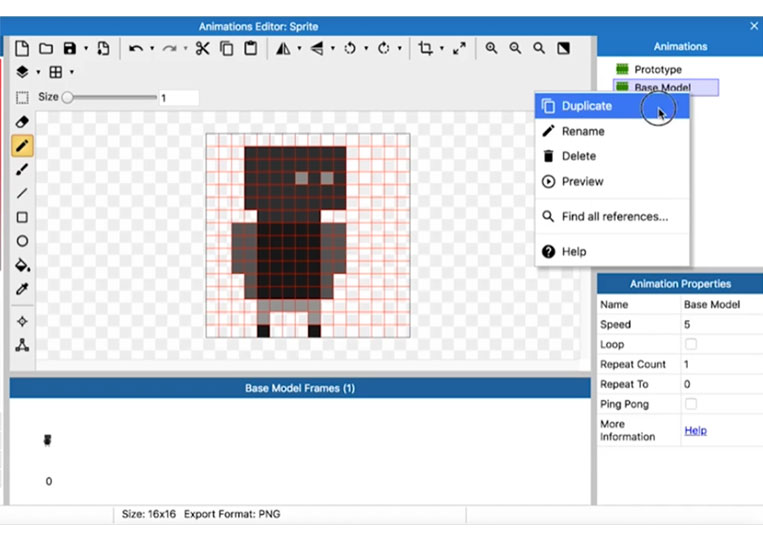The height and width of the screenshot is (541, 763).
Task: Choose Help from the context menu
Action: point(612,252)
